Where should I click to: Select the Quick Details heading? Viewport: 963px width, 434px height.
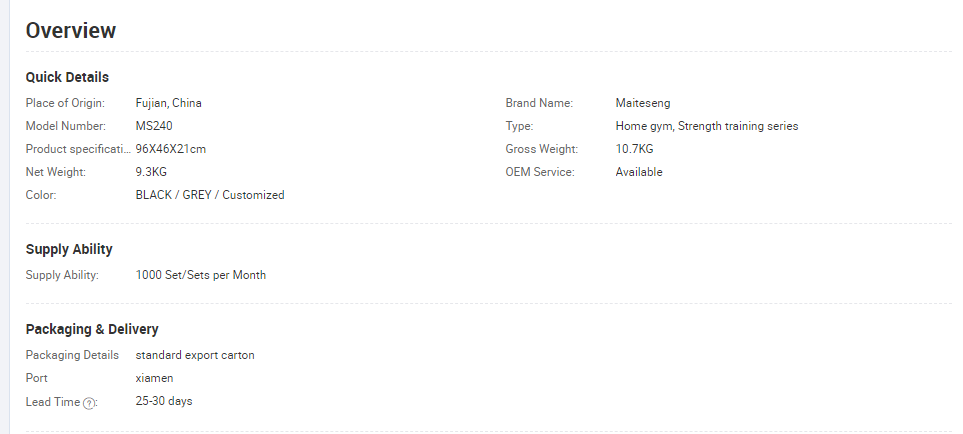(67, 77)
